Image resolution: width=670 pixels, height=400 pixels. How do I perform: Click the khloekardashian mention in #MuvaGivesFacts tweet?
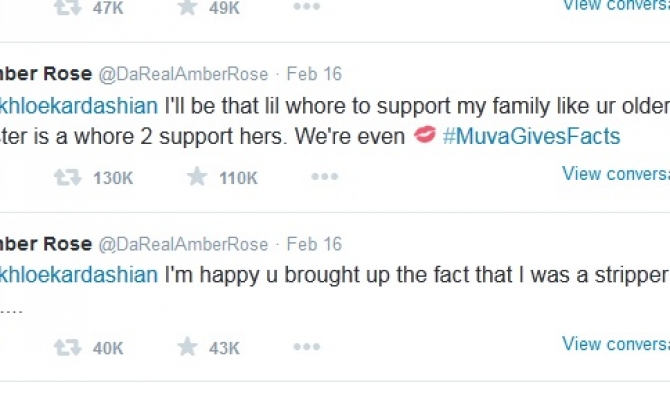[x=79, y=106]
